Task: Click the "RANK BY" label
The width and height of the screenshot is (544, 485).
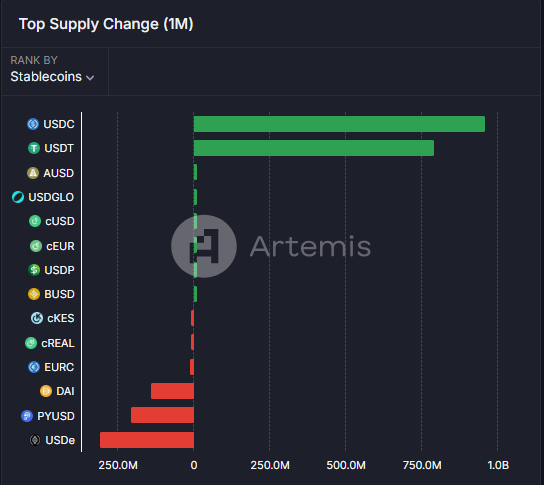Action: click(x=34, y=60)
